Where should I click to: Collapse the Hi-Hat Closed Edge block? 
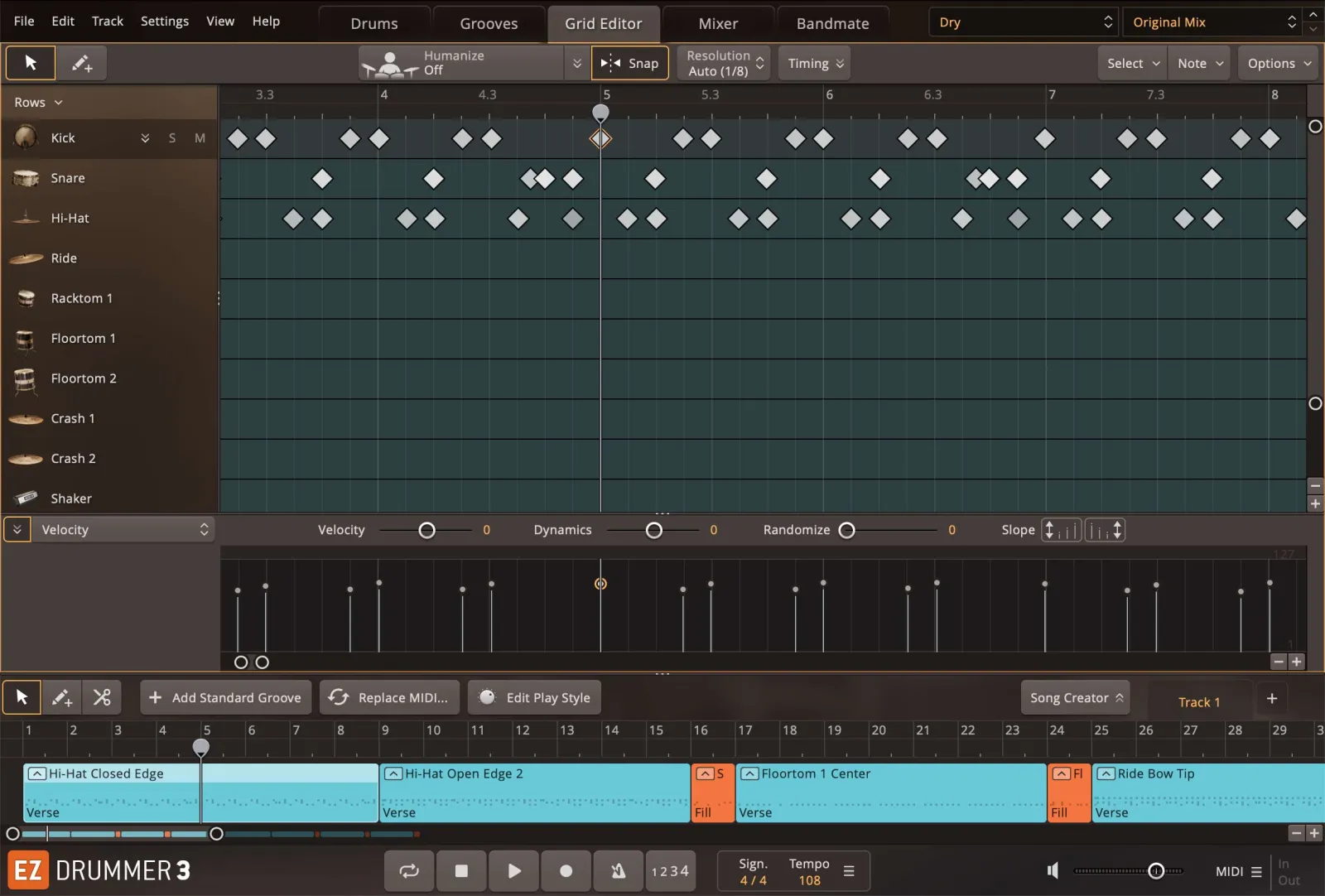tap(36, 773)
